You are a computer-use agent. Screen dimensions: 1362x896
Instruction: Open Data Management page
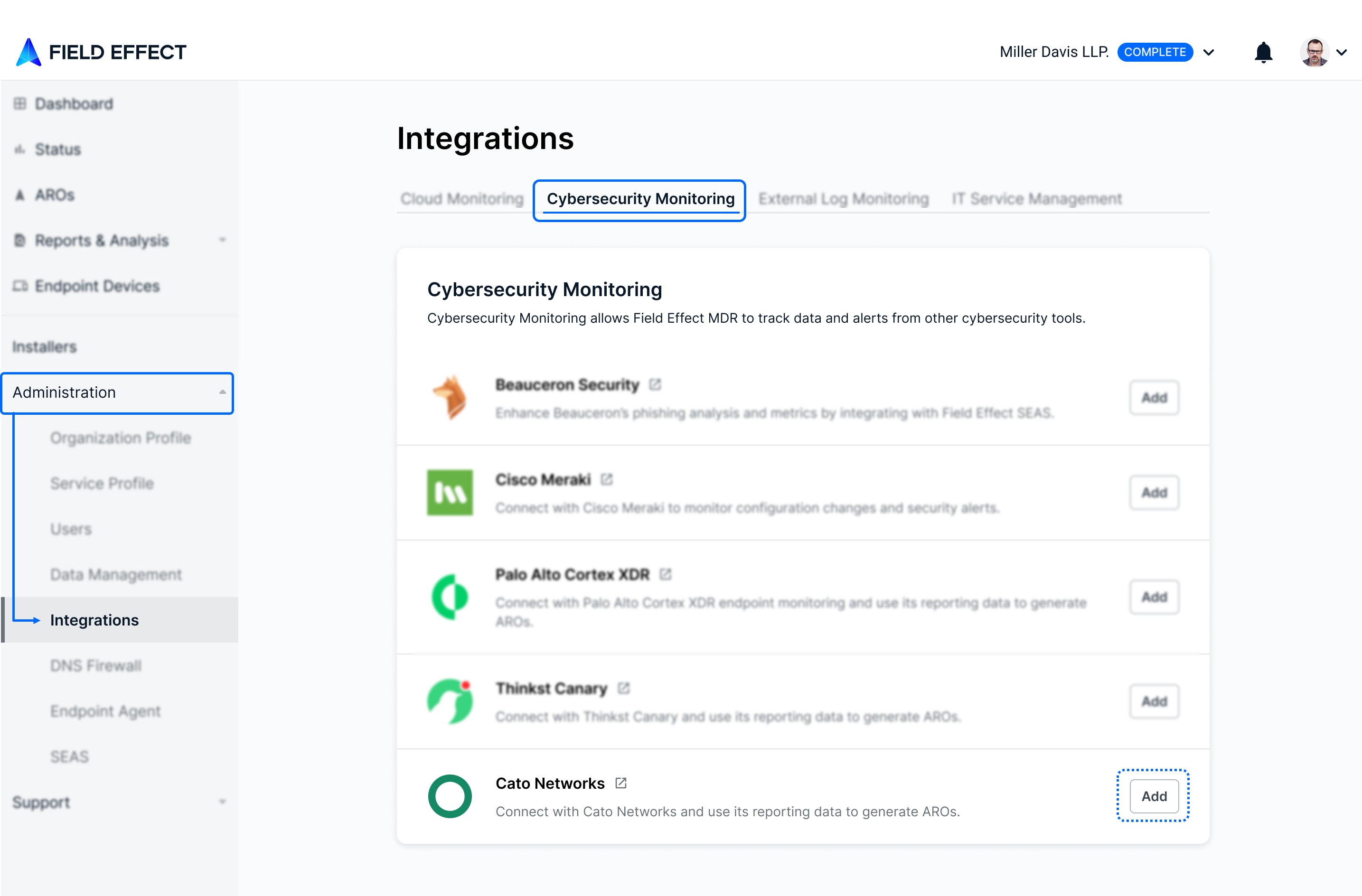116,574
